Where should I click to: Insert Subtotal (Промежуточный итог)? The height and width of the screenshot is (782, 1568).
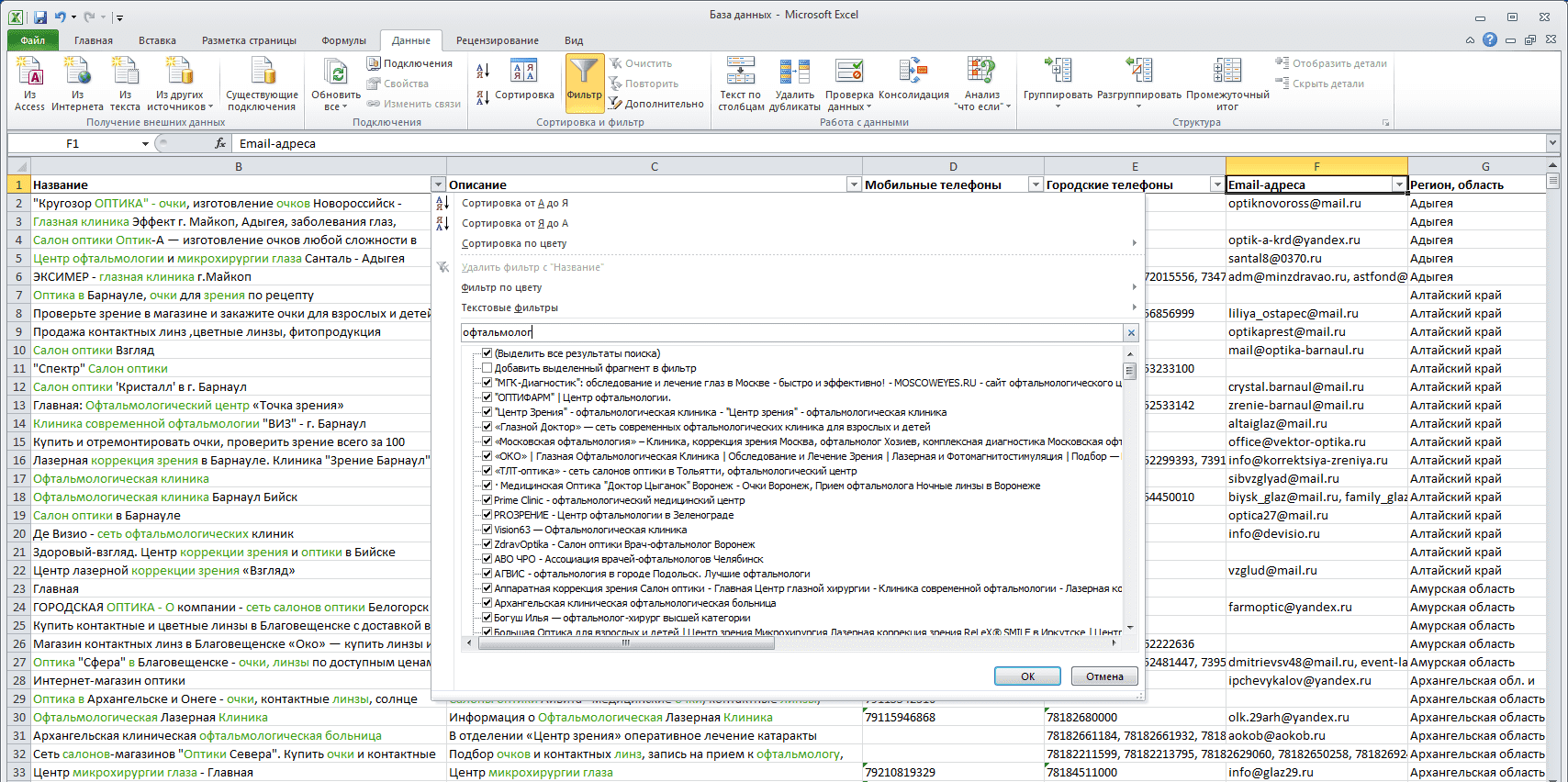[1227, 84]
